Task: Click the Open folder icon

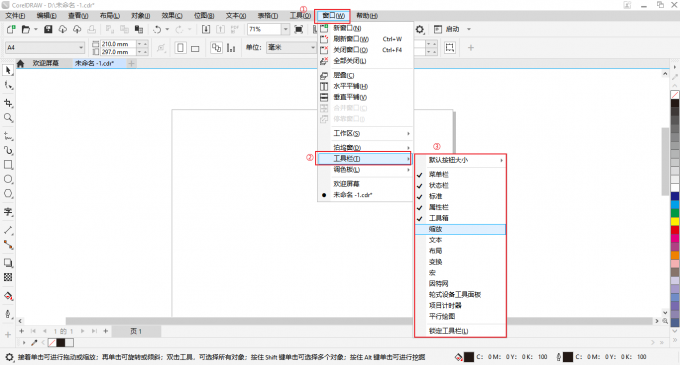Action: click(x=26, y=29)
